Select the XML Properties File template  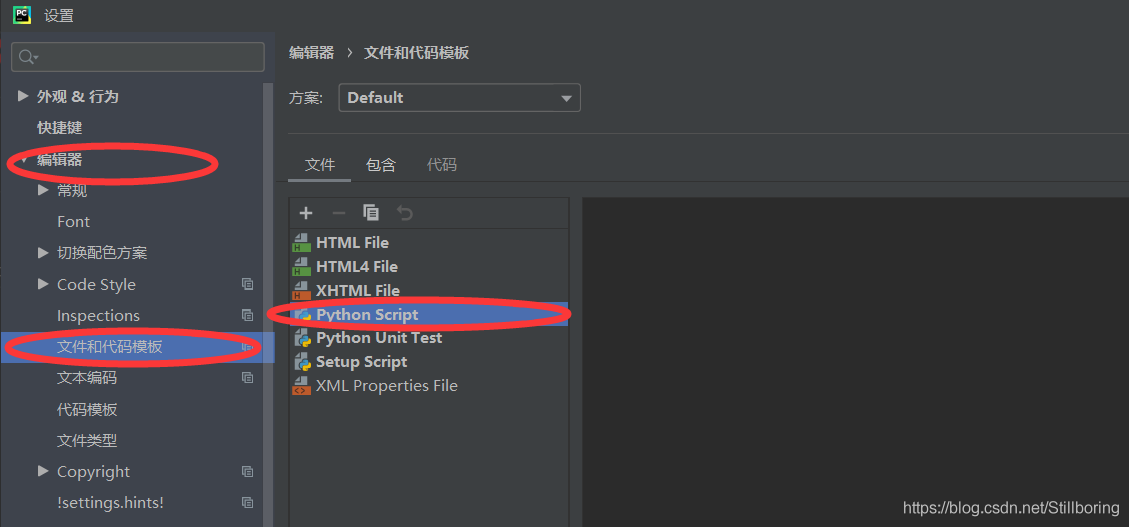coord(386,386)
